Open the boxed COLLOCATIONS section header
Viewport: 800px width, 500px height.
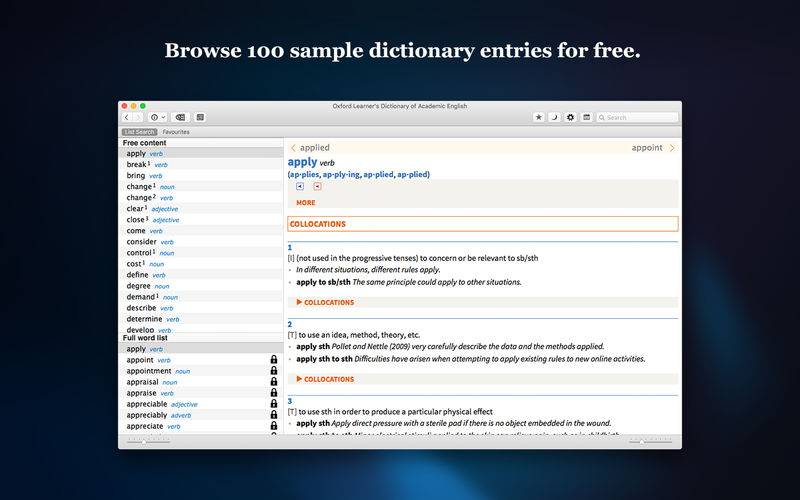483,224
